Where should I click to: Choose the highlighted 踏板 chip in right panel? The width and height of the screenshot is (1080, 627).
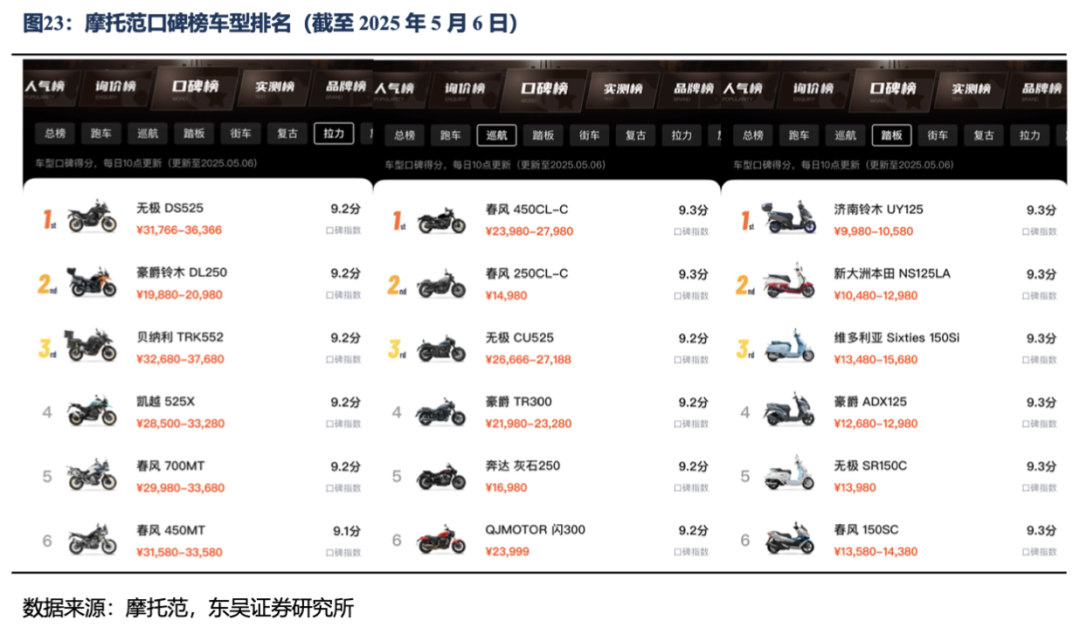(x=891, y=135)
